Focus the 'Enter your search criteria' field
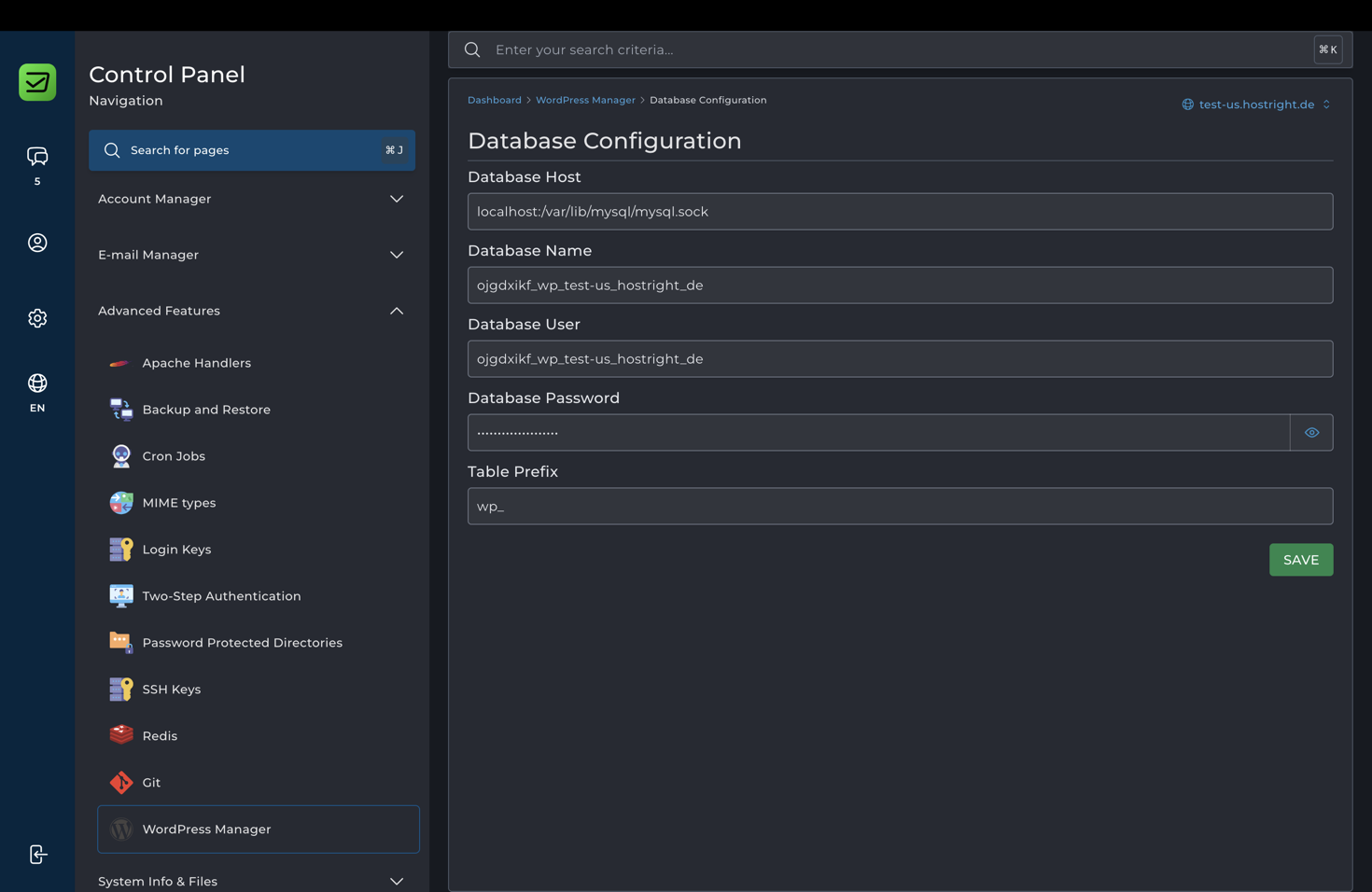 point(901,49)
